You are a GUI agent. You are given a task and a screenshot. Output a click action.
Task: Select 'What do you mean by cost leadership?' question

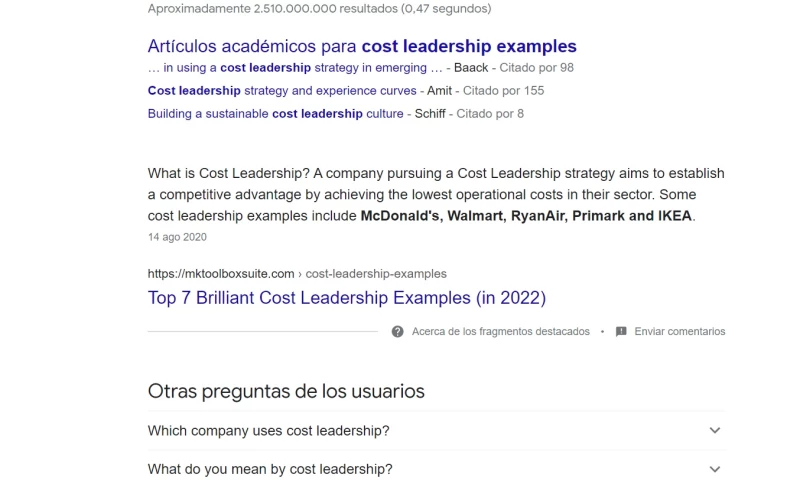(270, 469)
